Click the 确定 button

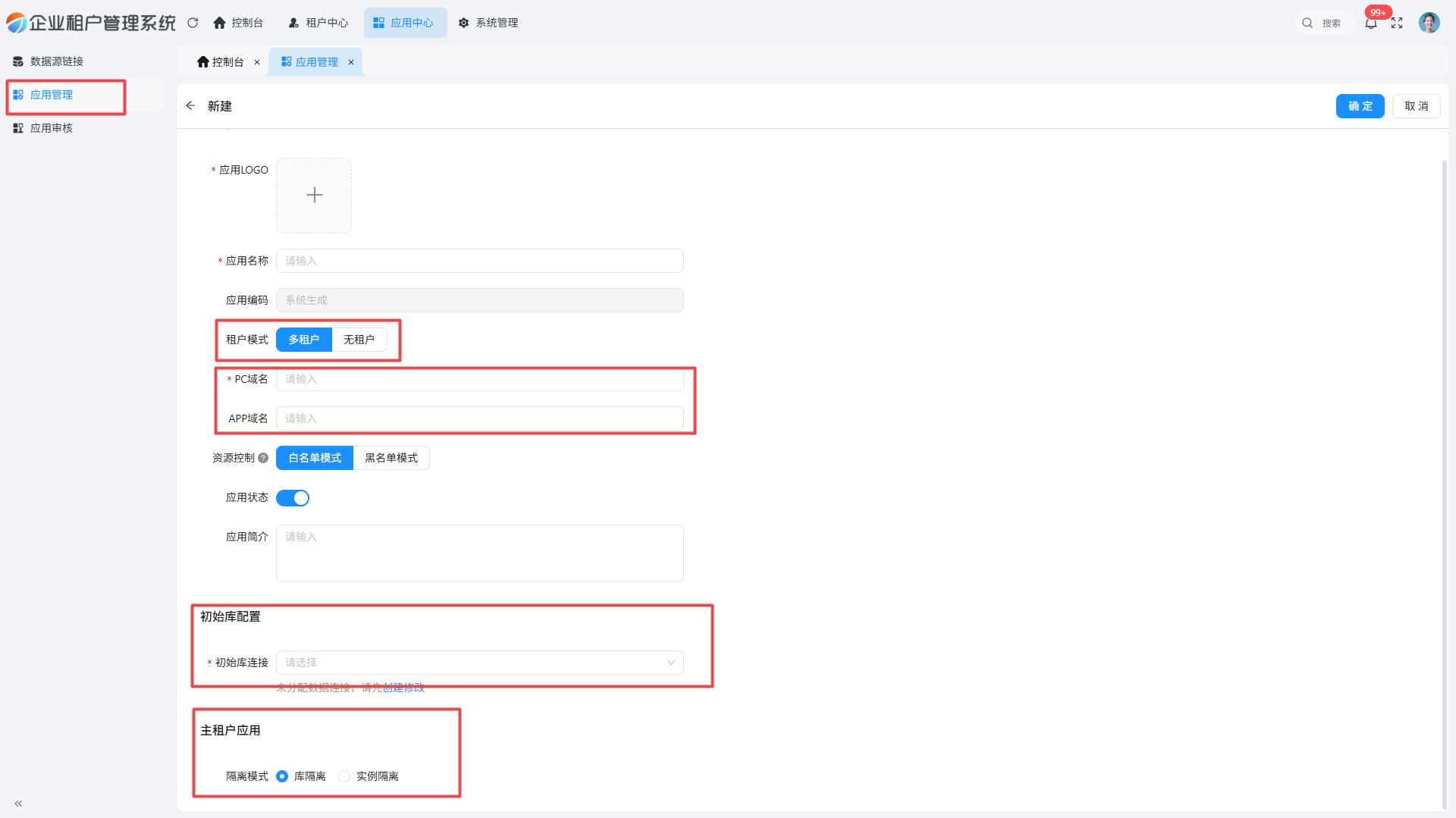pos(1360,106)
